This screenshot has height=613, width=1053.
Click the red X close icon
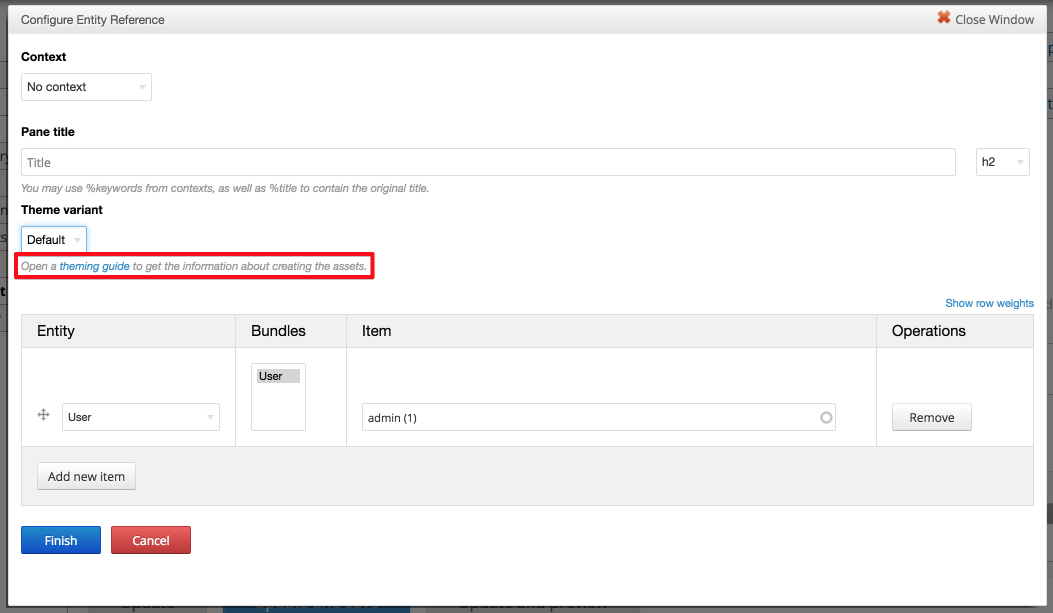[944, 18]
